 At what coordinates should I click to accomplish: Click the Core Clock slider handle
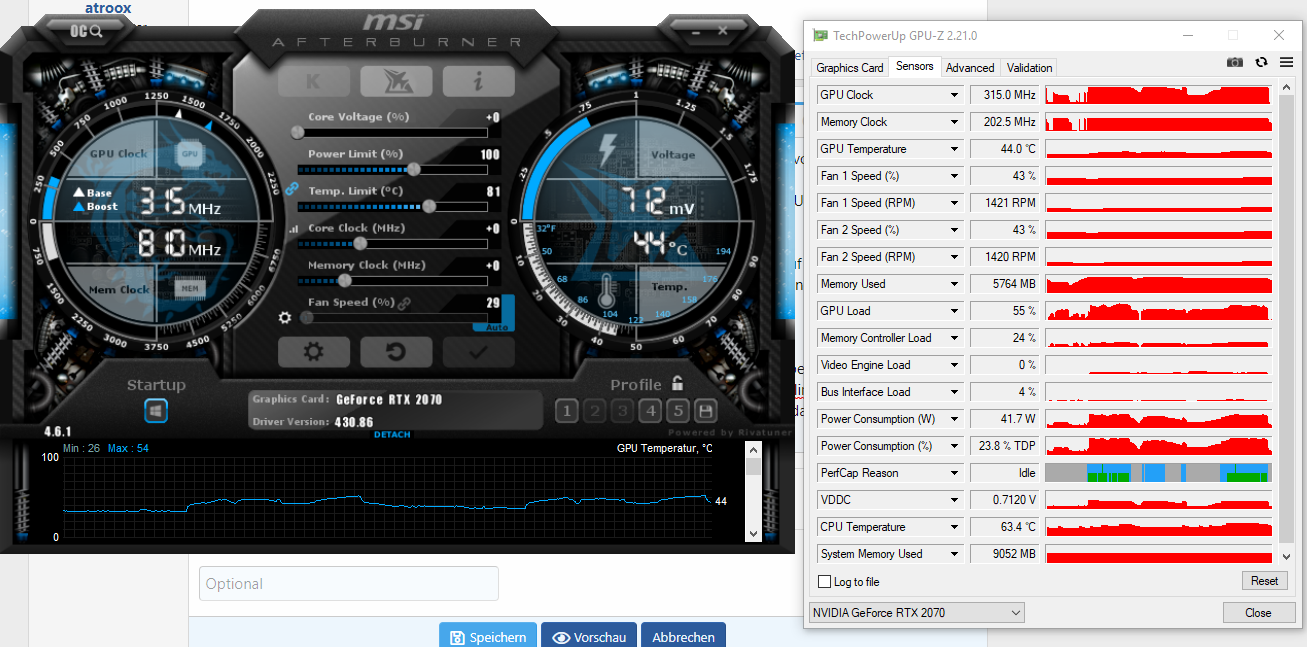coord(360,243)
